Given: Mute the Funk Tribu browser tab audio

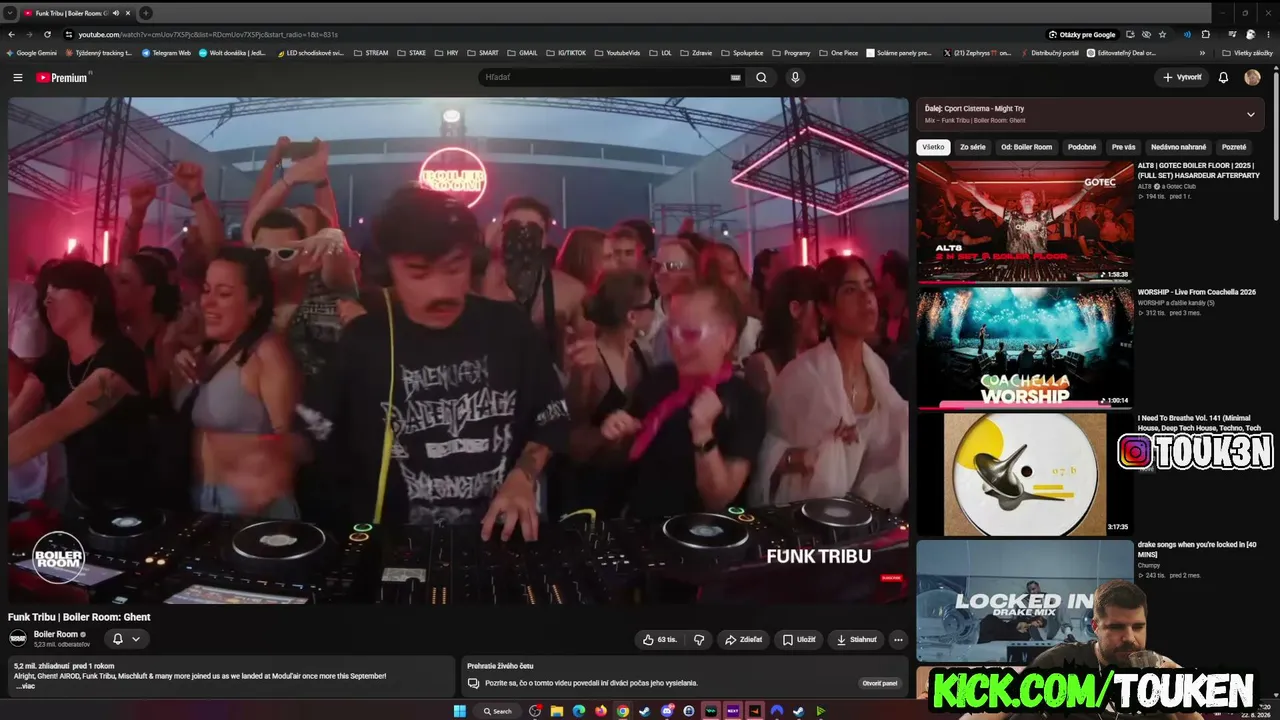Looking at the screenshot, I should click(x=116, y=13).
